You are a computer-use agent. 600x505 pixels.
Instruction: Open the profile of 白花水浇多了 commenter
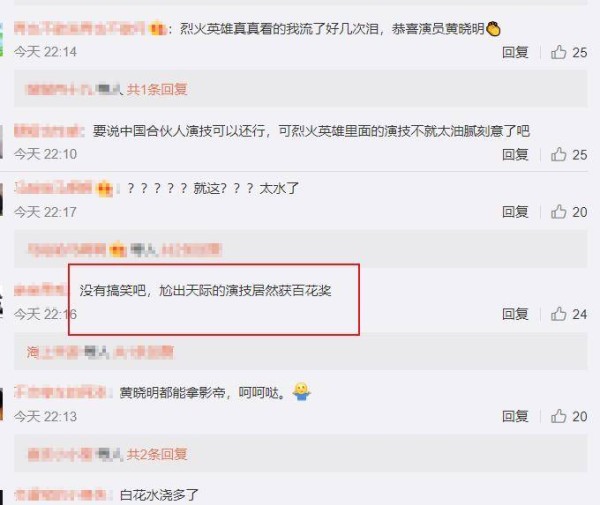[60, 495]
